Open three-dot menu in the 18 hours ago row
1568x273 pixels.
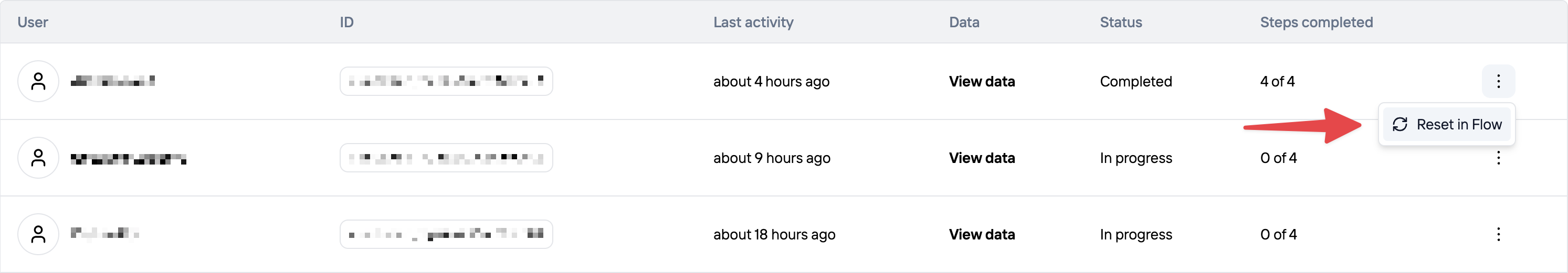[1498, 234]
